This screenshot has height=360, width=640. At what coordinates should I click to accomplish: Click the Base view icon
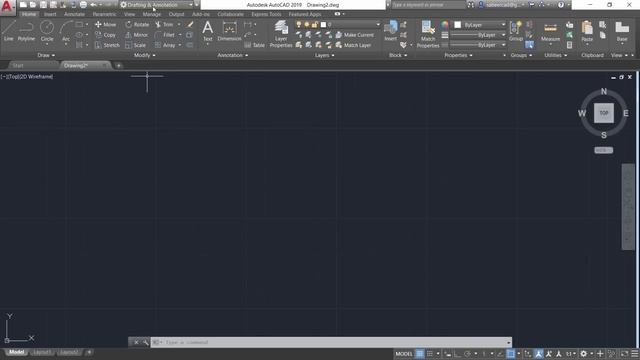622,32
